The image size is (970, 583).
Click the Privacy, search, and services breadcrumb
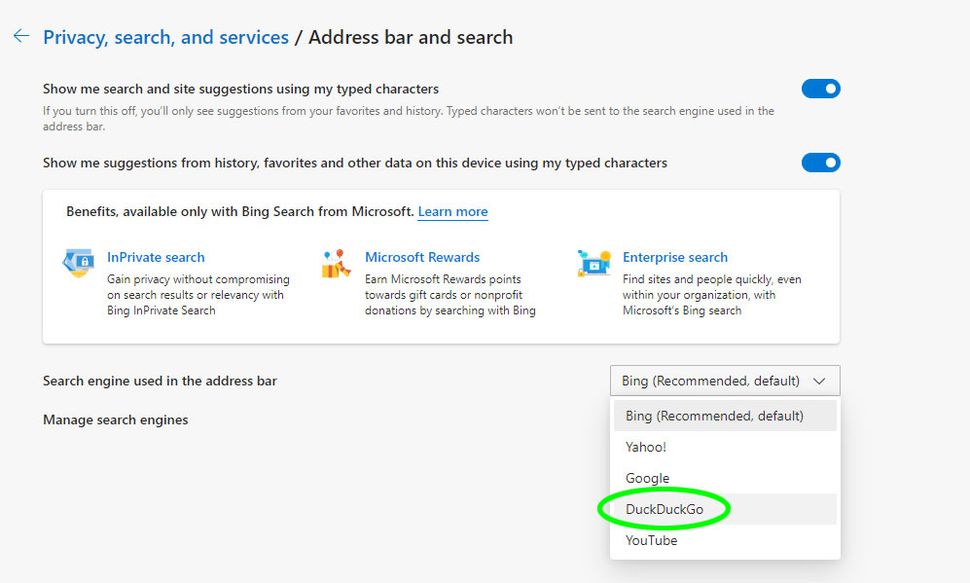166,36
